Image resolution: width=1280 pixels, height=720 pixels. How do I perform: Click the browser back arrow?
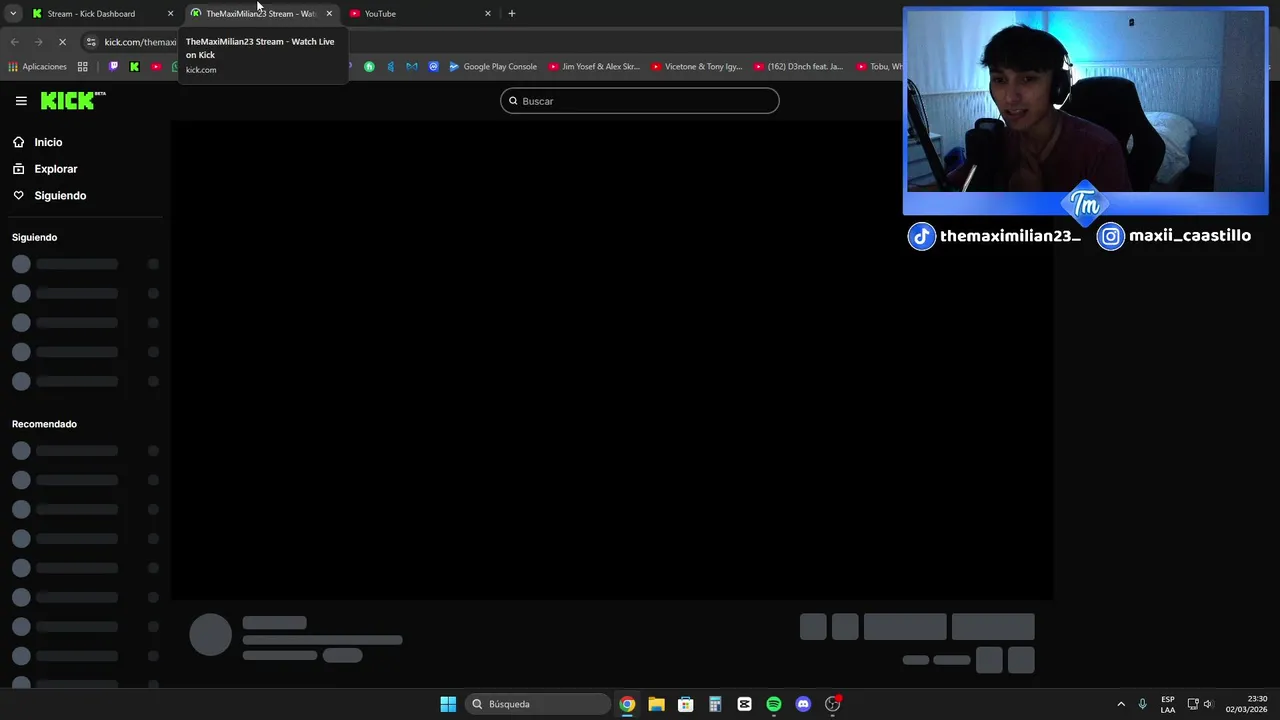(x=14, y=42)
